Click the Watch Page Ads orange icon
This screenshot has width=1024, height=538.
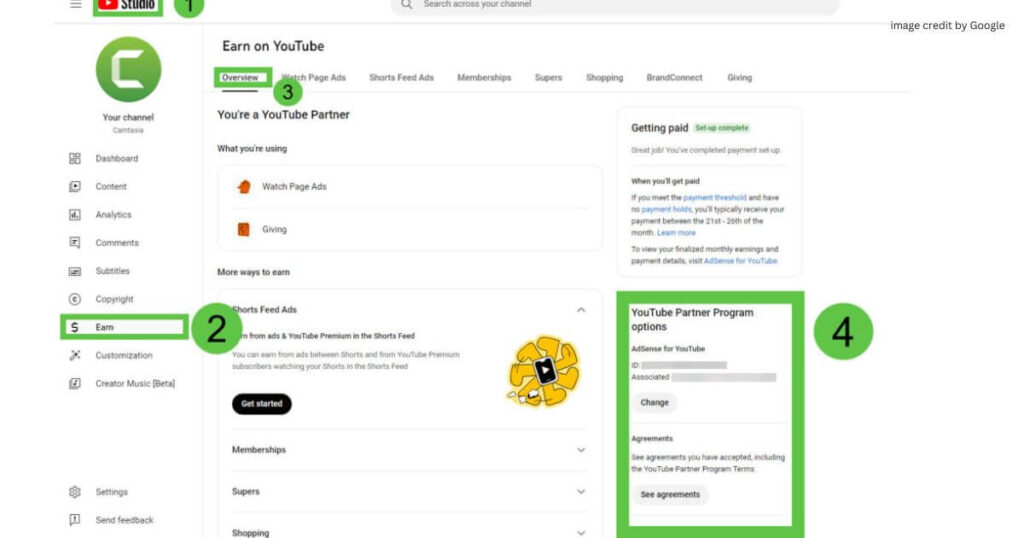[244, 187]
